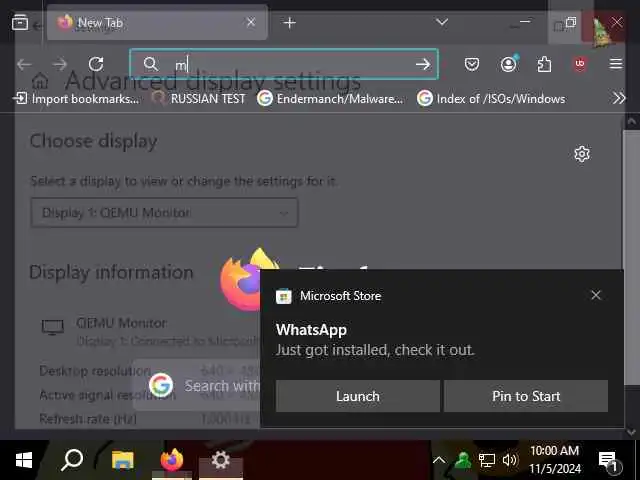Click the Home icon in Settings window
The height and width of the screenshot is (480, 640).
[x=40, y=81]
